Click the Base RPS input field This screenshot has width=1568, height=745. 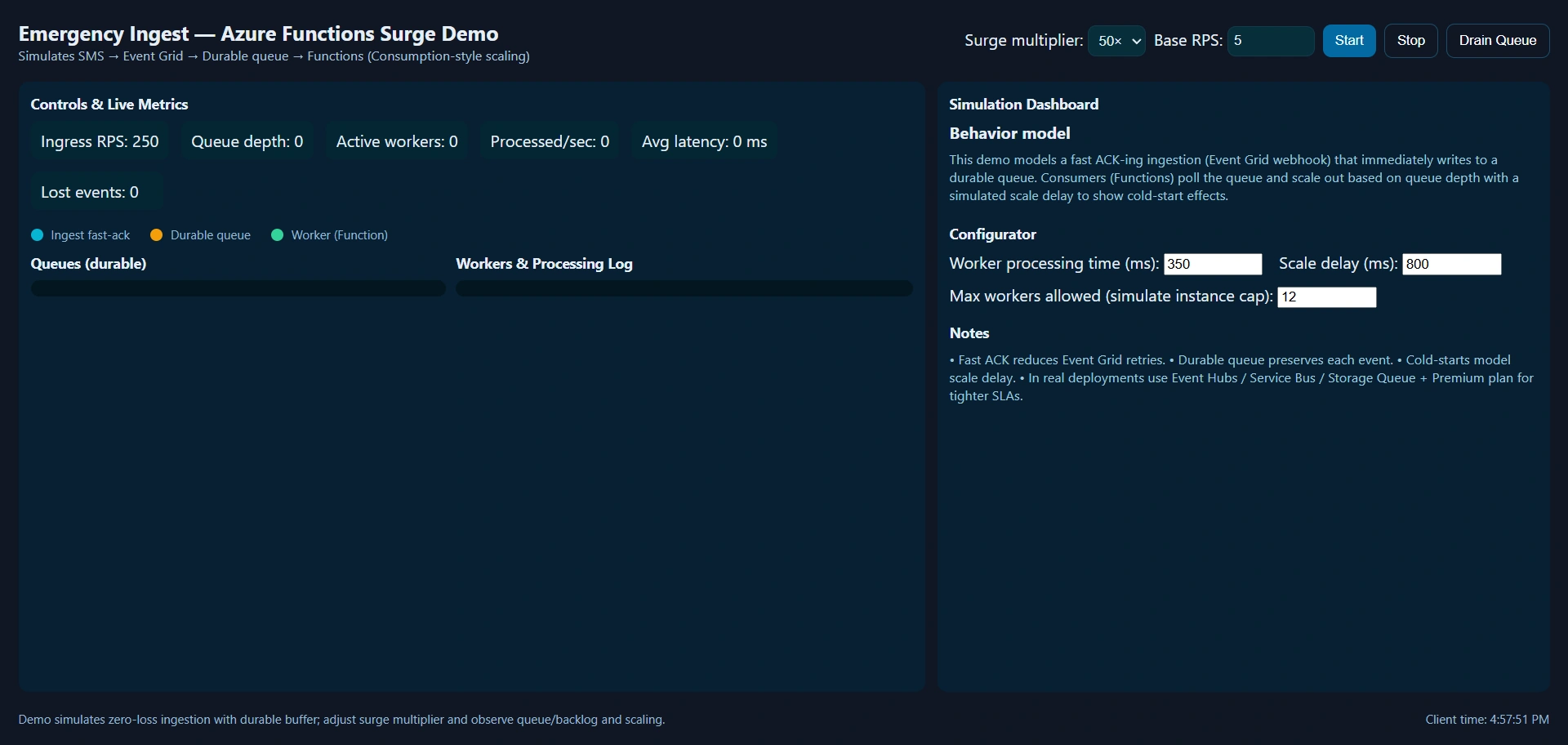[x=1271, y=41]
